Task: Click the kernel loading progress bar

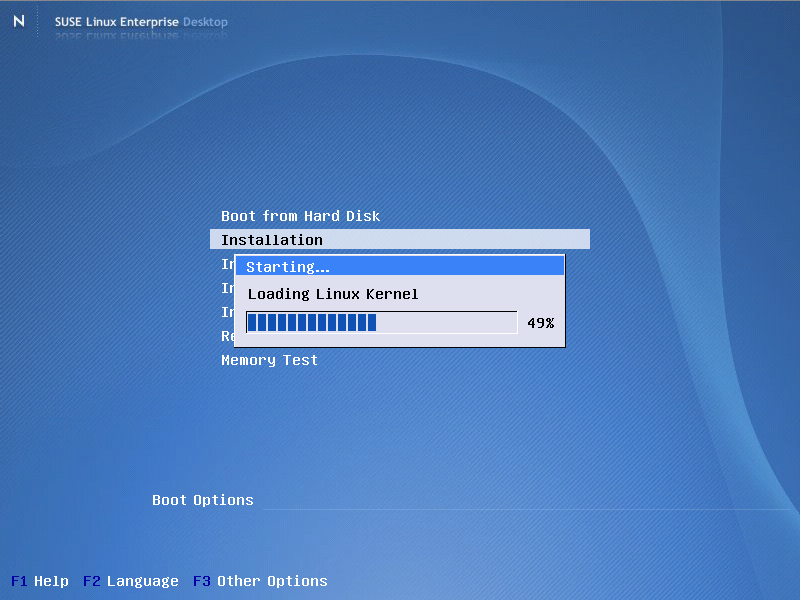Action: 382,322
